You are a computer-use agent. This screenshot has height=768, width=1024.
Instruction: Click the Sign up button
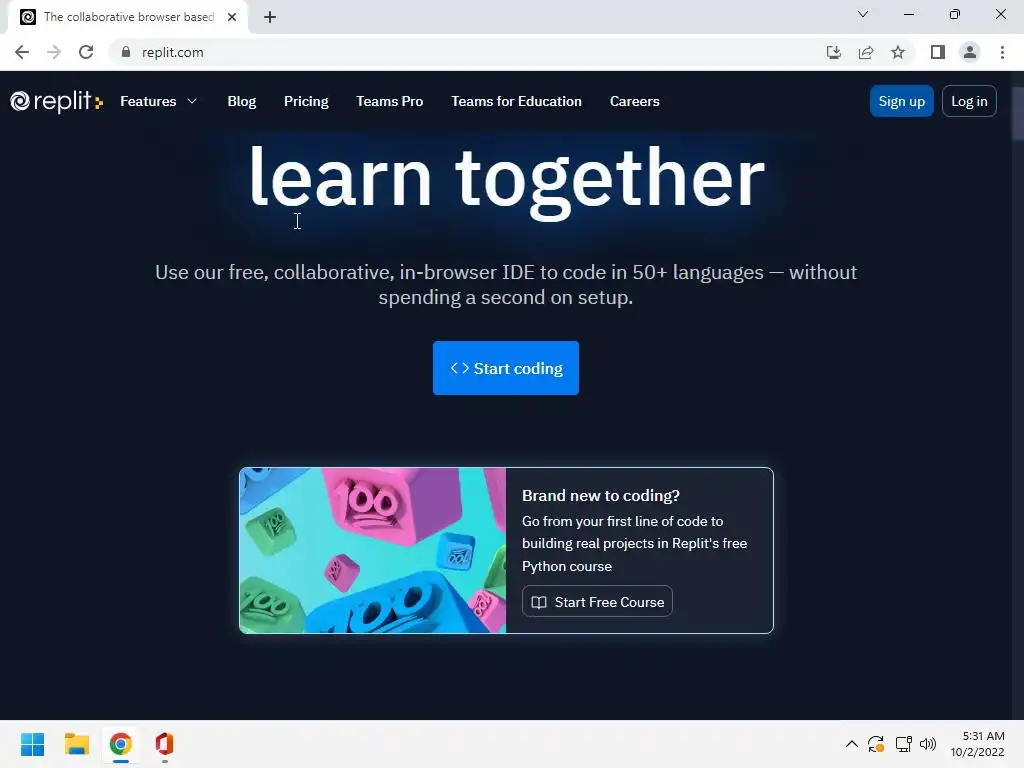[901, 101]
